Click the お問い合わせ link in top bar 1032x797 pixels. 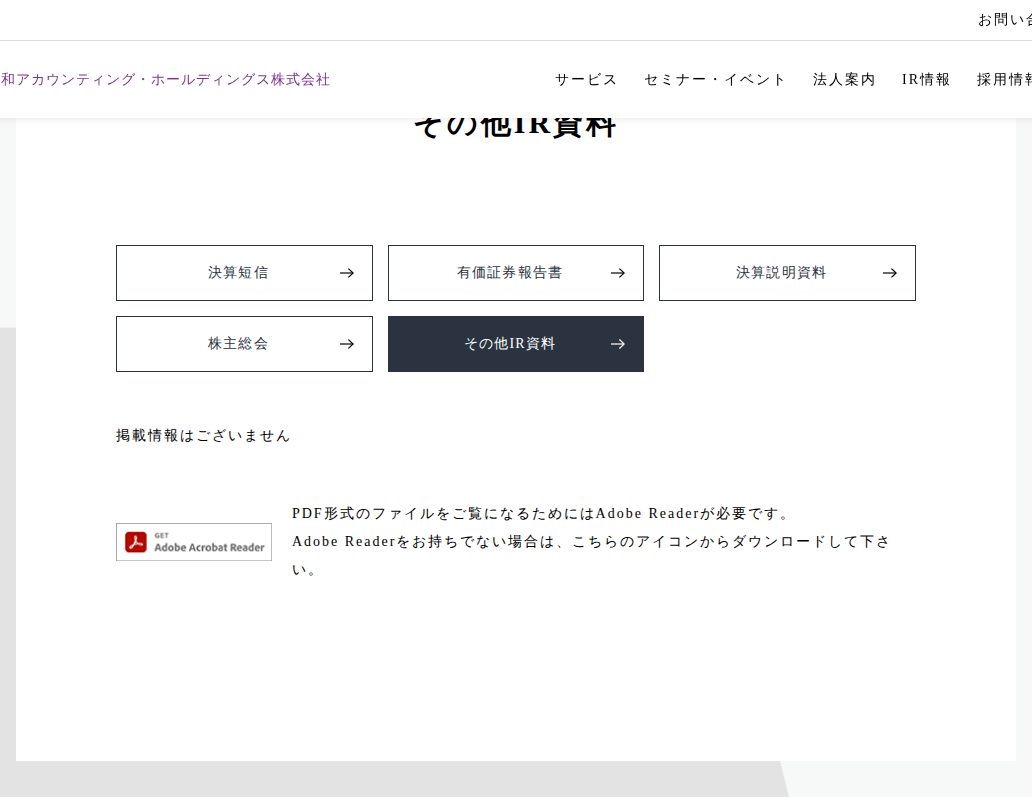pos(1005,20)
